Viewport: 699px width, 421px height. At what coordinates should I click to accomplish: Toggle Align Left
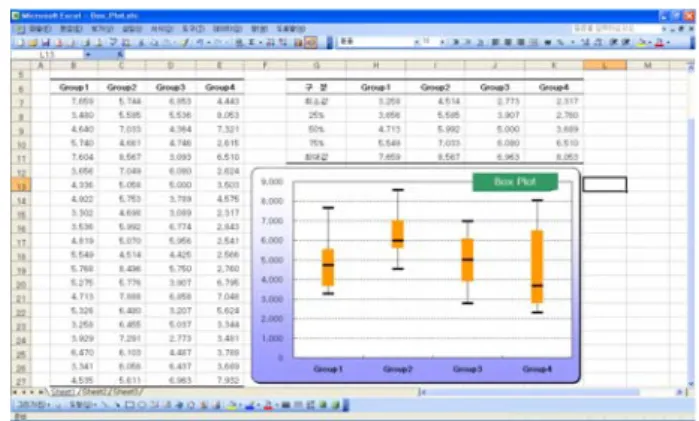[494, 42]
